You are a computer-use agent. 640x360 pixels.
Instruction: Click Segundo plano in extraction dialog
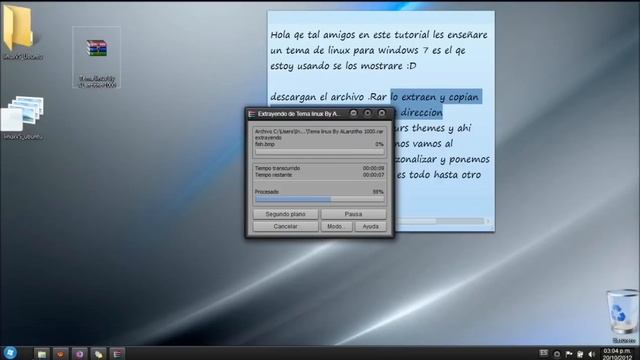click(x=285, y=214)
